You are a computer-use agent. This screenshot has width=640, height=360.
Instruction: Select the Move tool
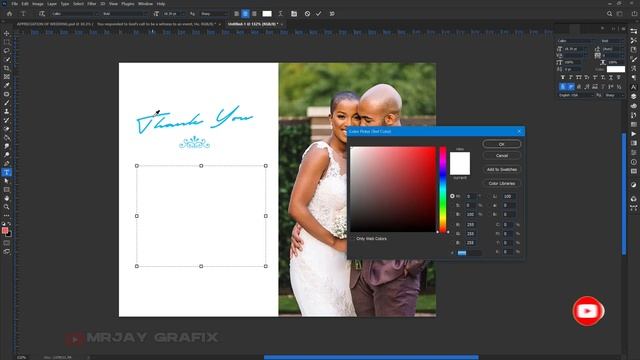click(7, 33)
